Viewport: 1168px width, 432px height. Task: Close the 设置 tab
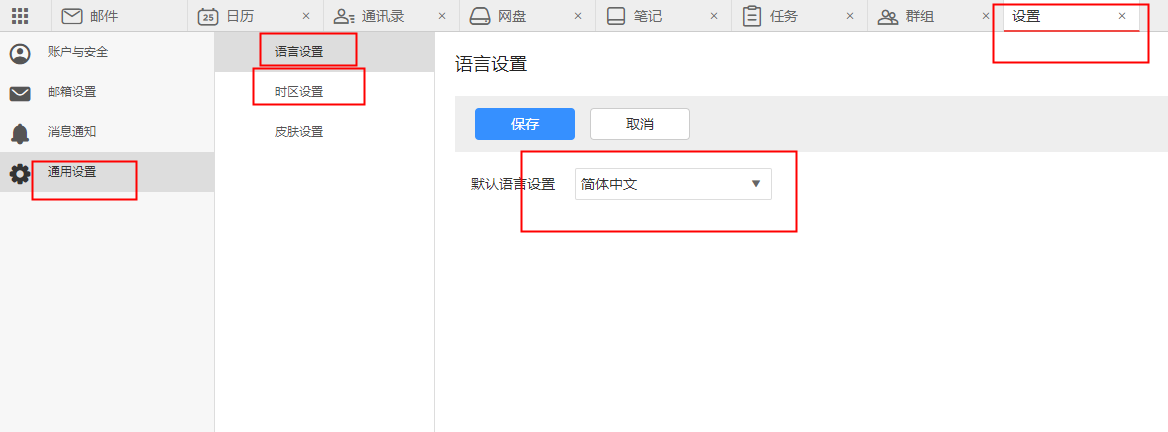1122,16
